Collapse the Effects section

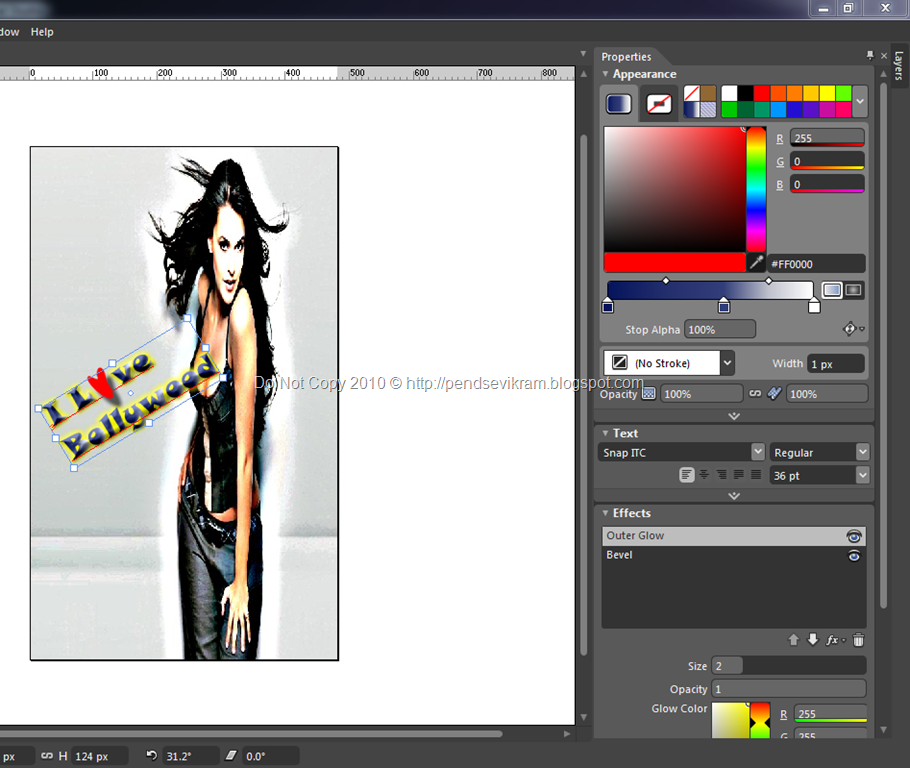point(605,513)
